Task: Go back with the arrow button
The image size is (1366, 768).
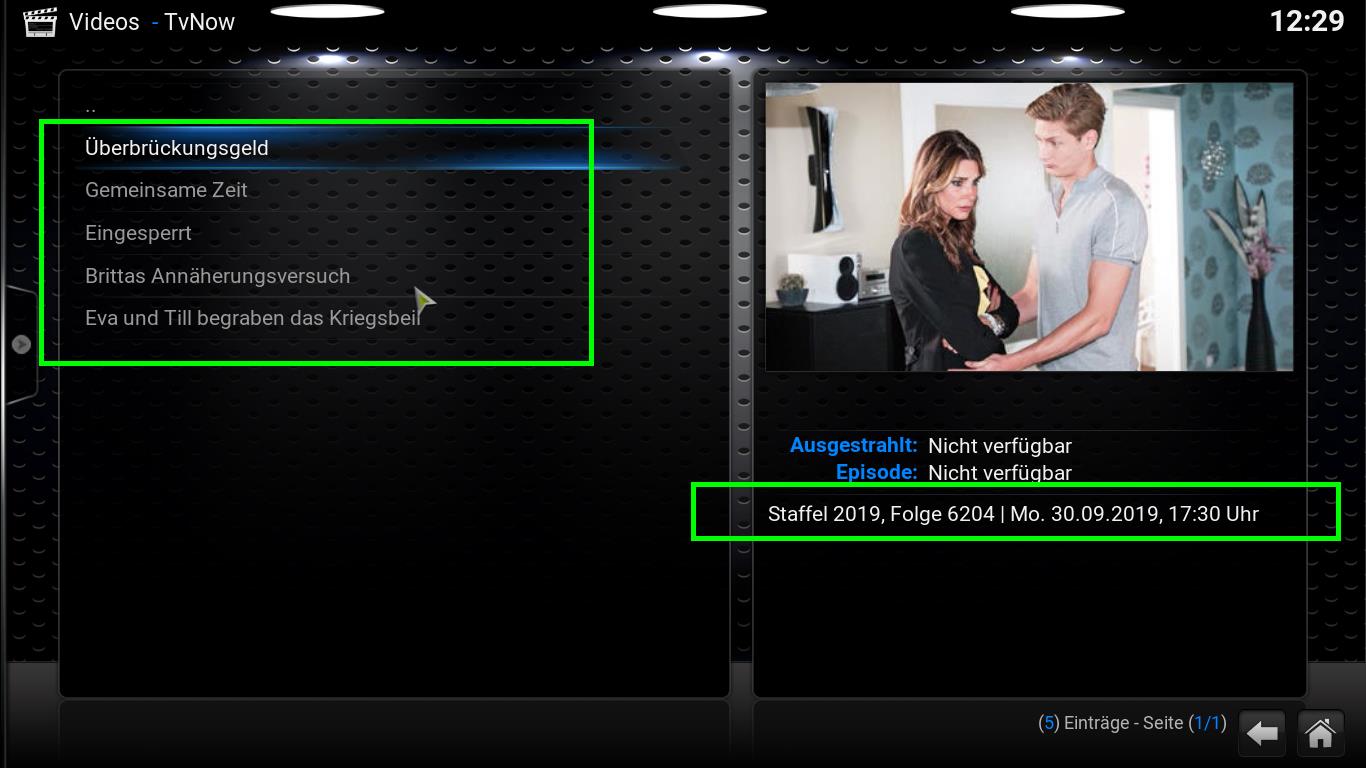Action: point(1262,734)
